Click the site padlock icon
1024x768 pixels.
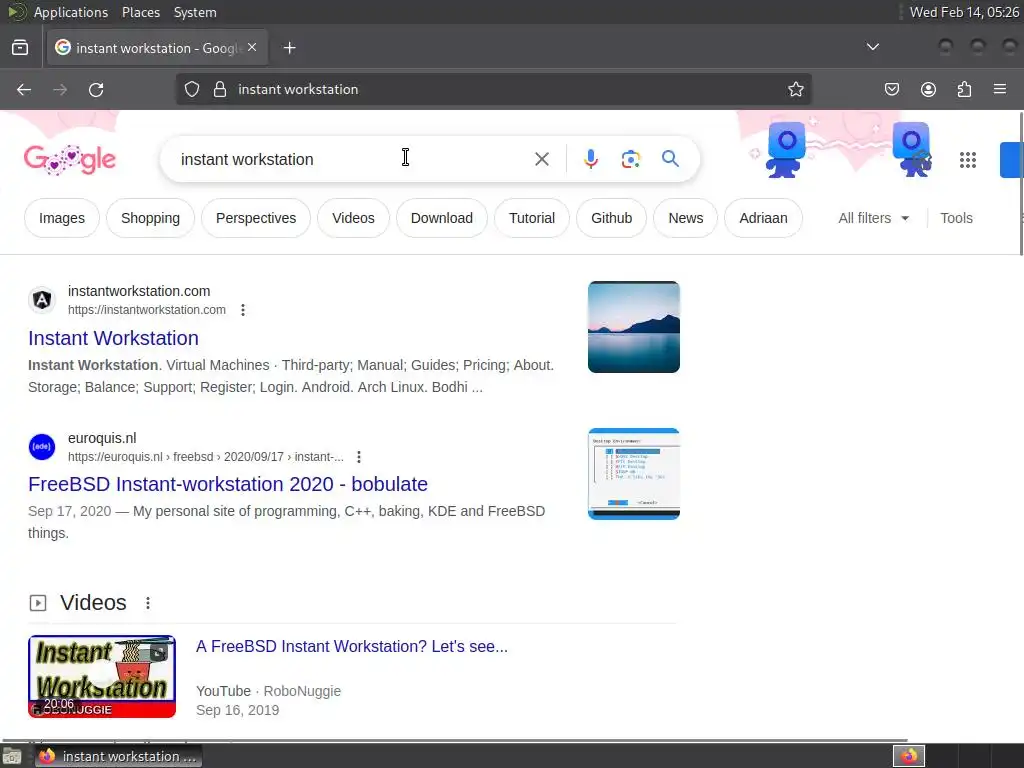click(220, 89)
